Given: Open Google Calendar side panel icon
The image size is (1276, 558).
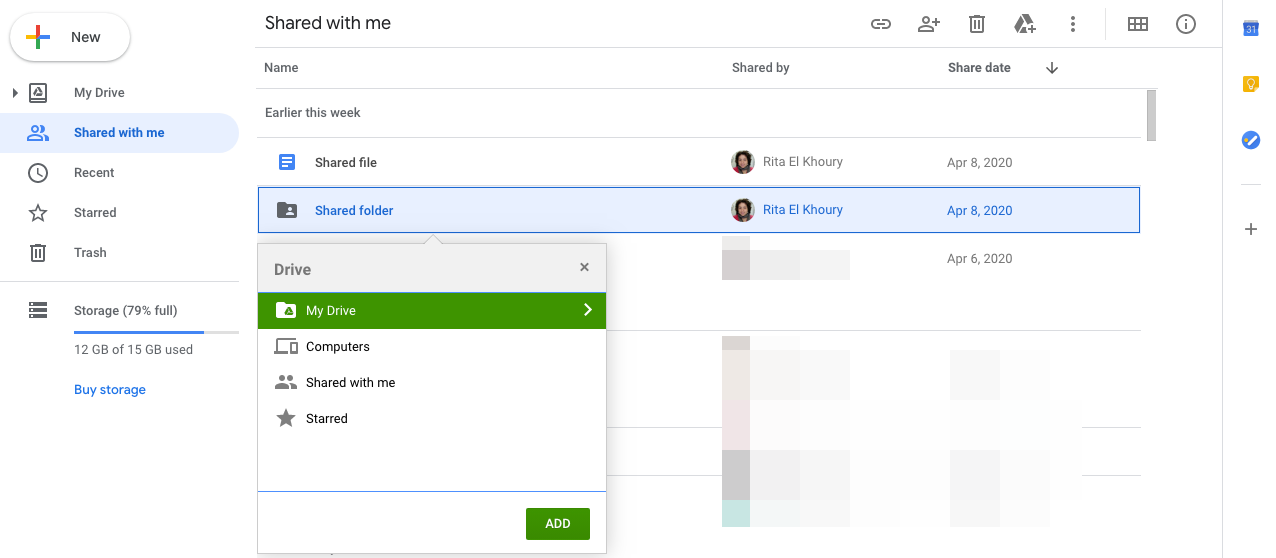Looking at the screenshot, I should point(1250,29).
